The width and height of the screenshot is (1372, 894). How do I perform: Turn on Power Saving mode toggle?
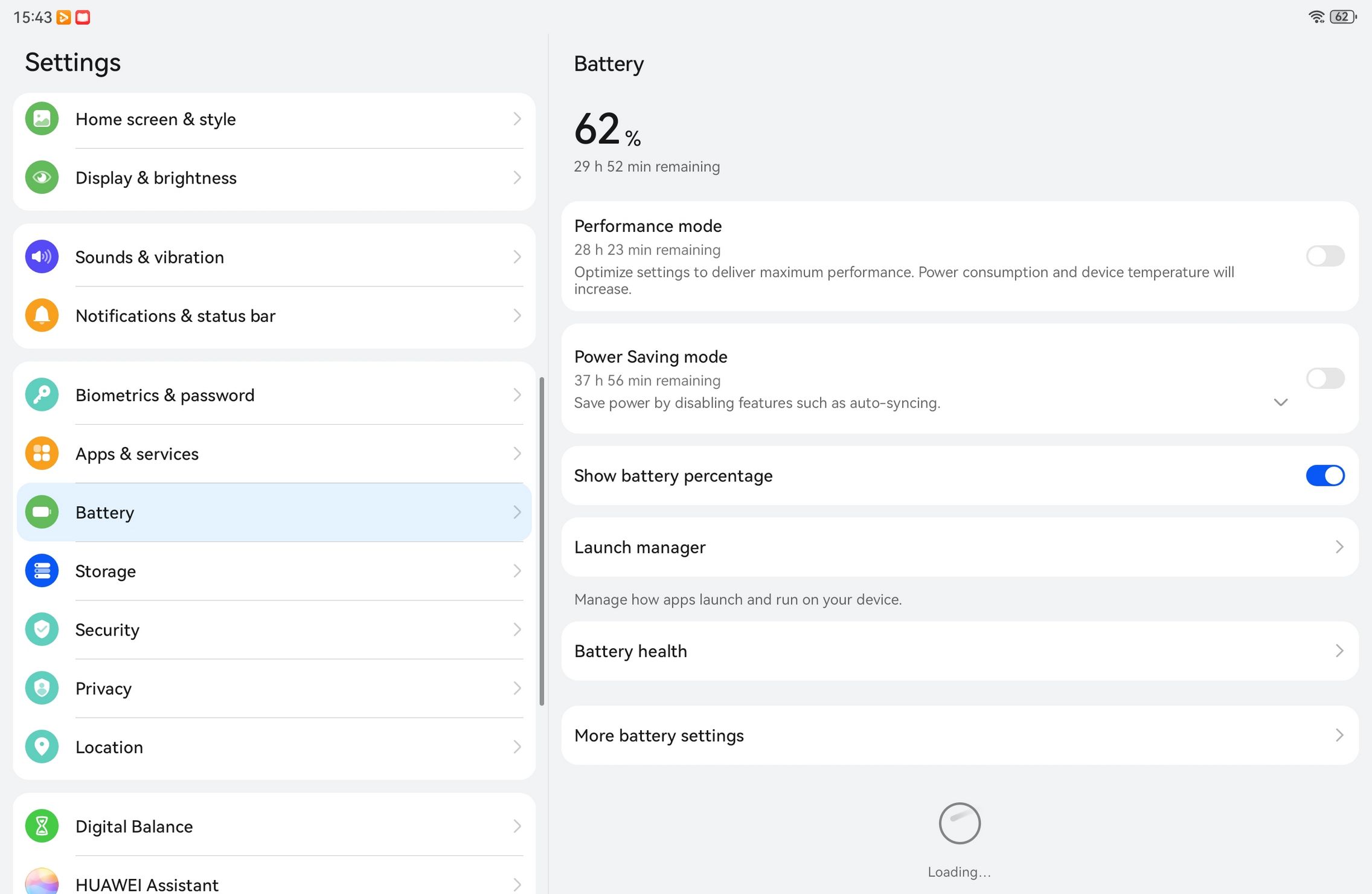1325,379
